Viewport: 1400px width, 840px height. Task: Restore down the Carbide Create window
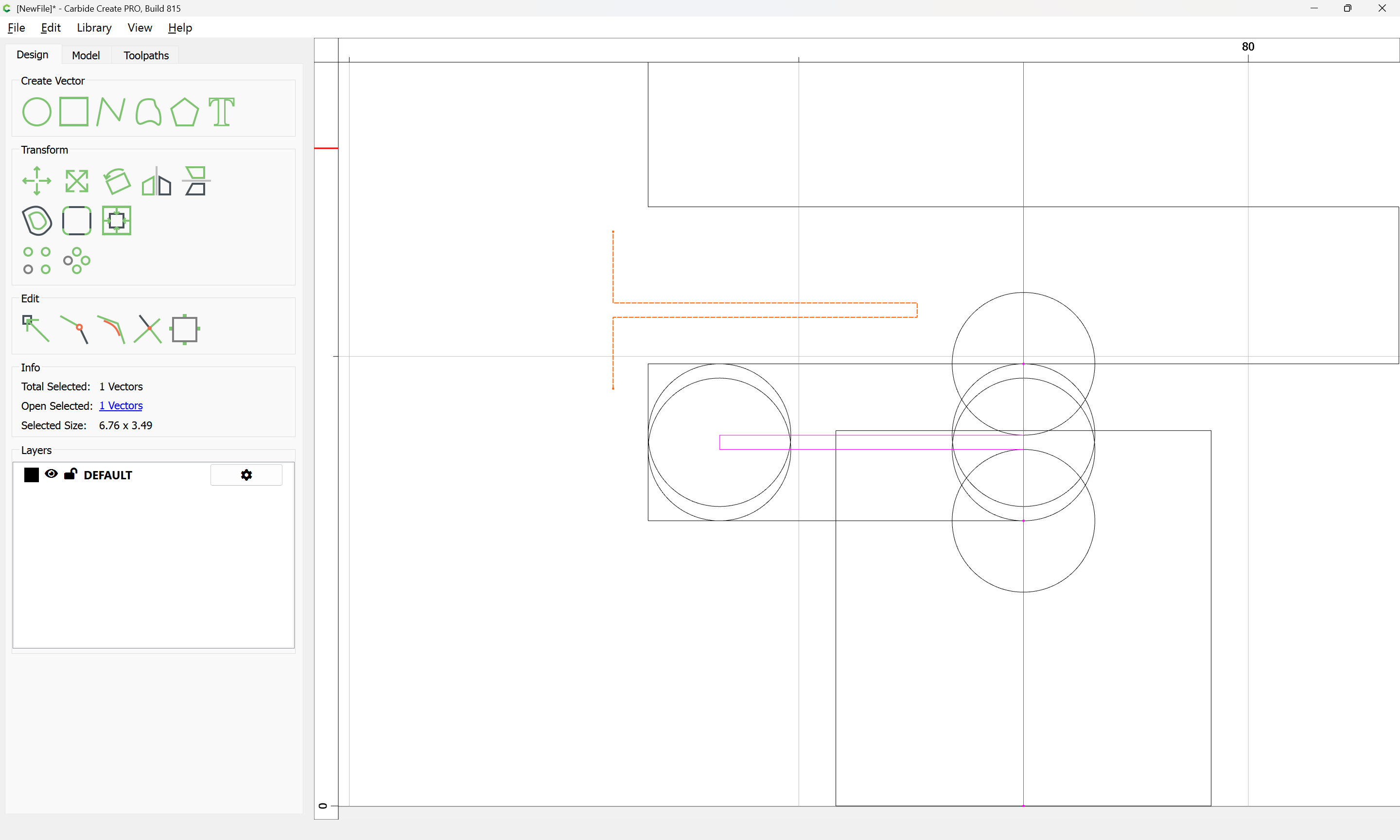(1347, 8)
